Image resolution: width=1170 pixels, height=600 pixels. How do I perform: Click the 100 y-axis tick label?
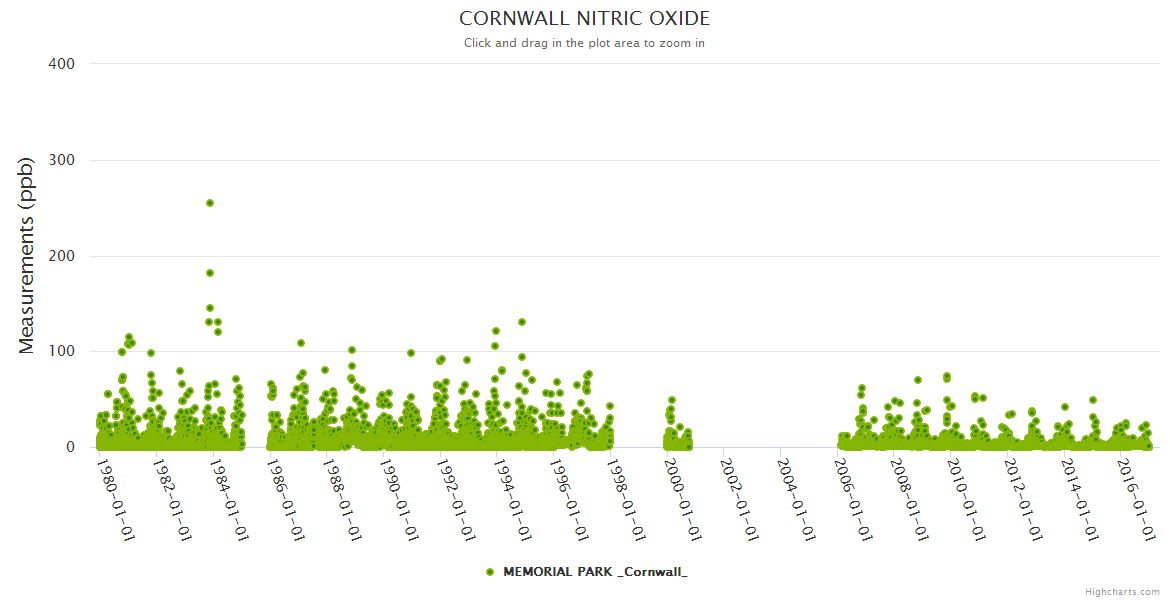[62, 352]
